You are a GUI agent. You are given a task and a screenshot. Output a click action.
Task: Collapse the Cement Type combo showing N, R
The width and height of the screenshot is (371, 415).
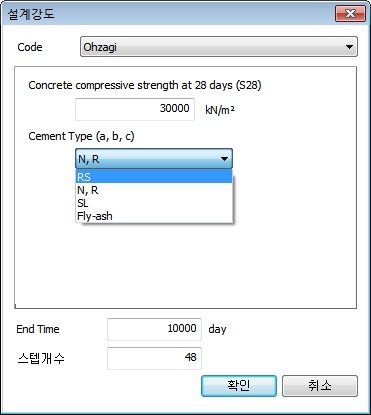(x=154, y=159)
